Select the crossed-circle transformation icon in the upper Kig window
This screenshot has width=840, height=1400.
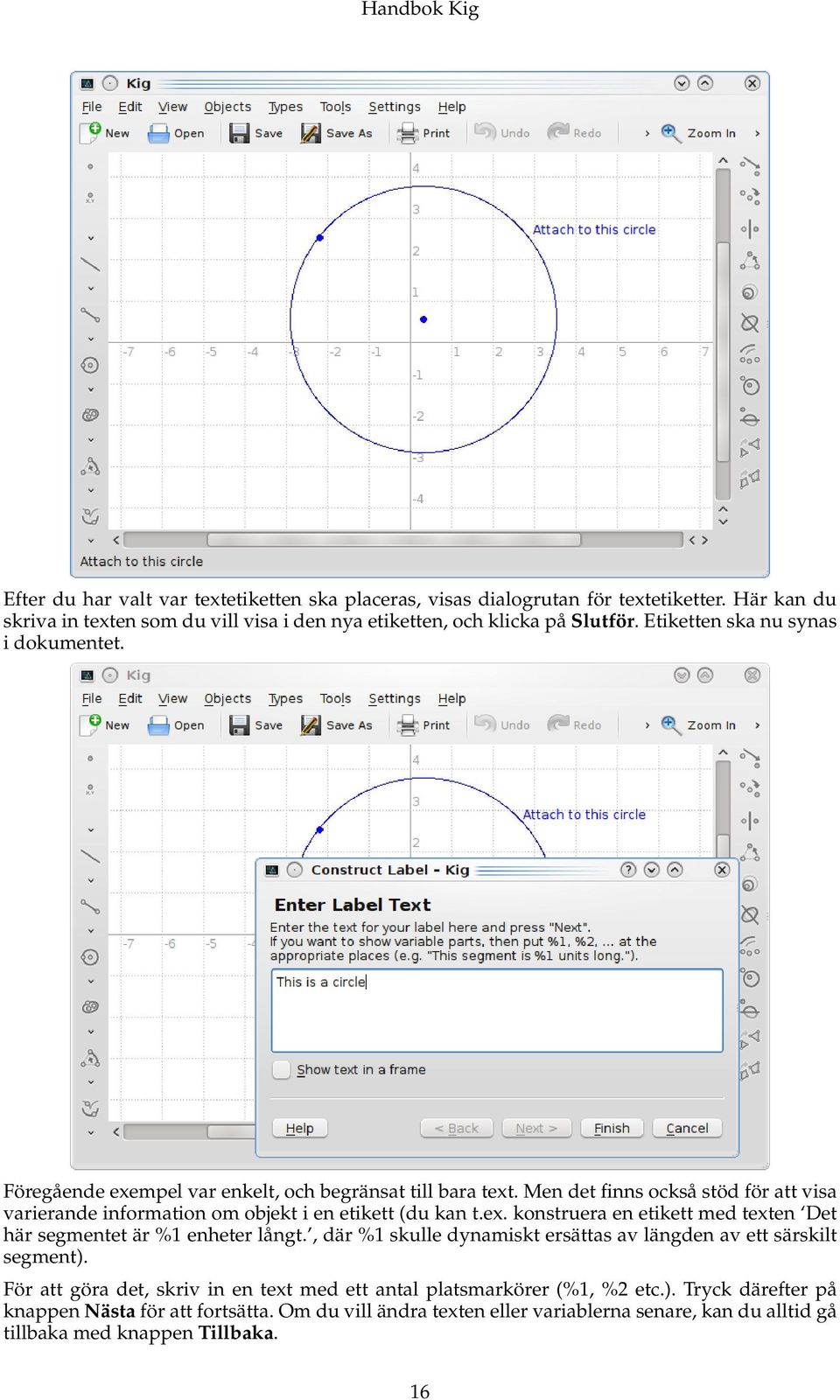click(x=750, y=323)
